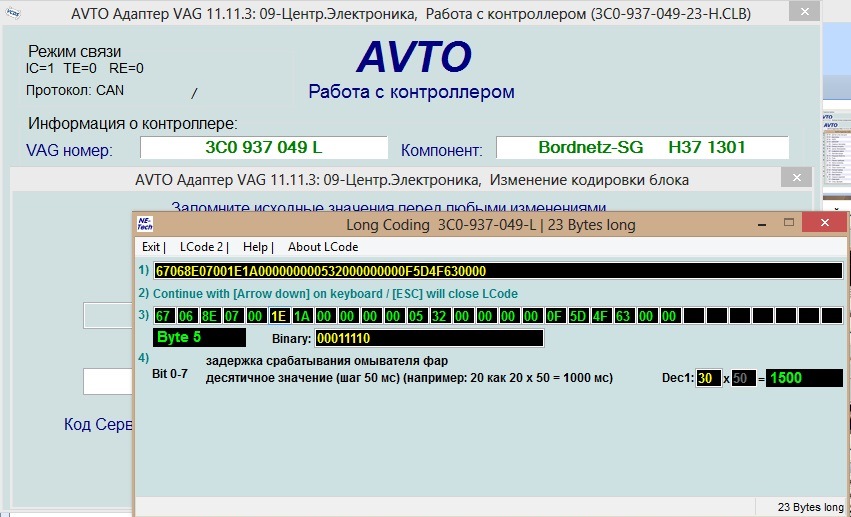This screenshot has width=851, height=517.
Task: Open the NE-Tech icon menu in Long Coding title bar
Action: (145, 224)
